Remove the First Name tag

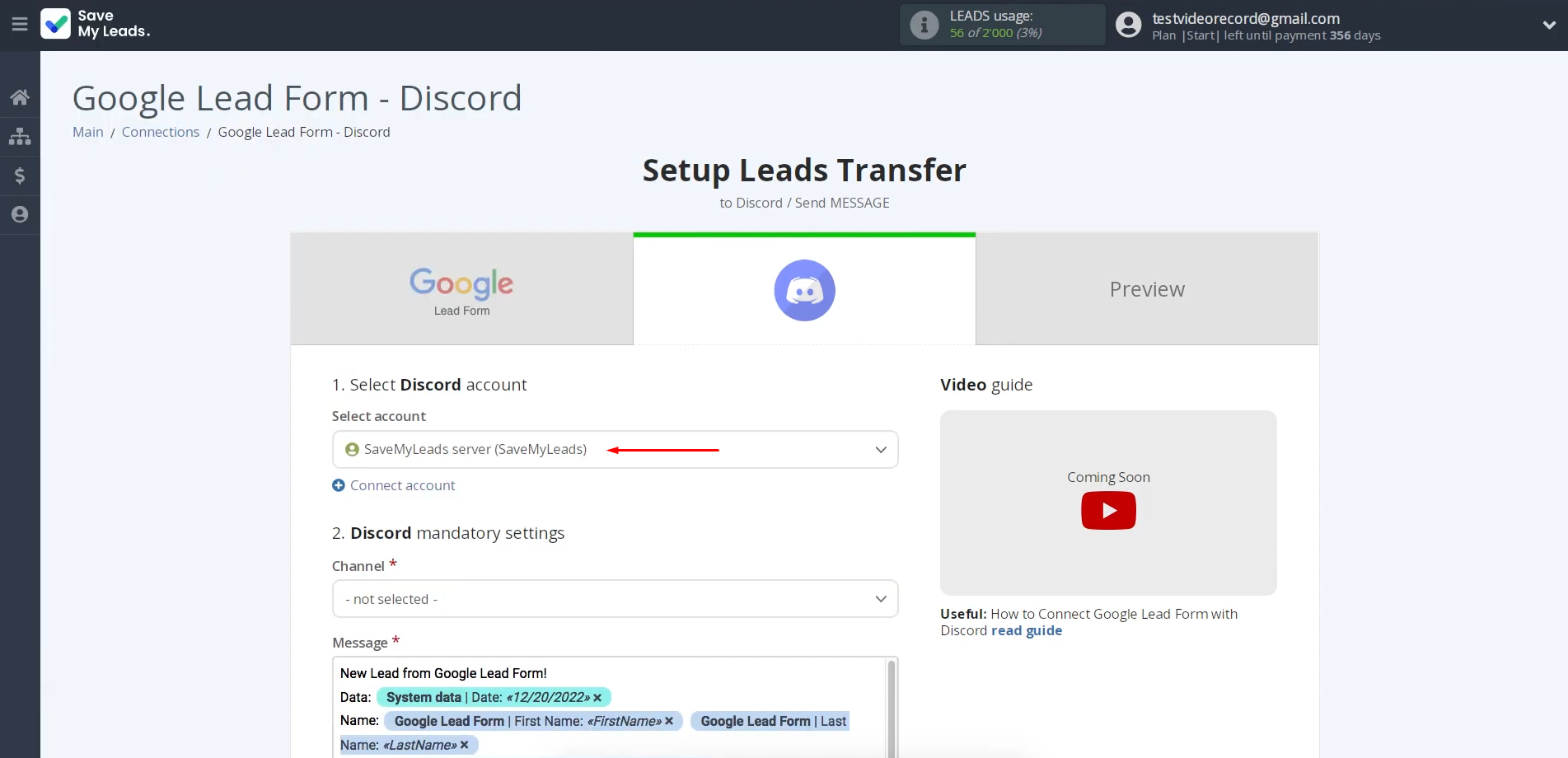(669, 722)
